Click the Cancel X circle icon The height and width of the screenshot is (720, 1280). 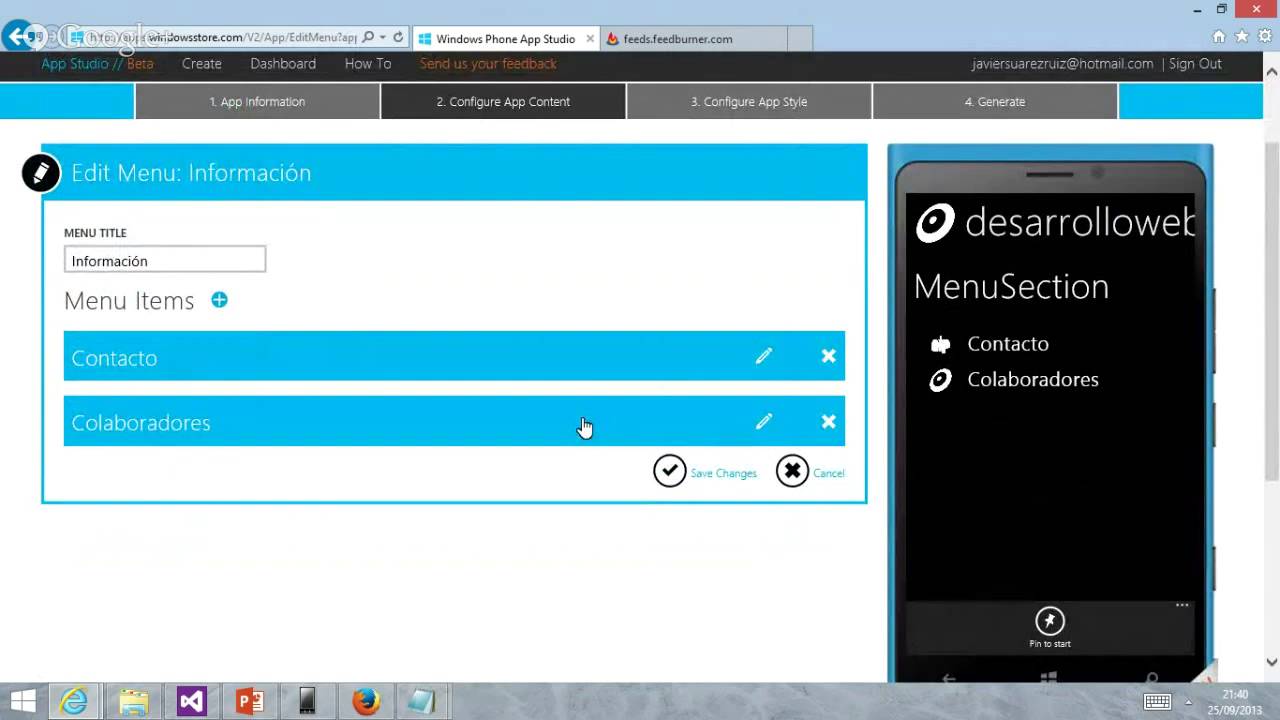pos(792,471)
